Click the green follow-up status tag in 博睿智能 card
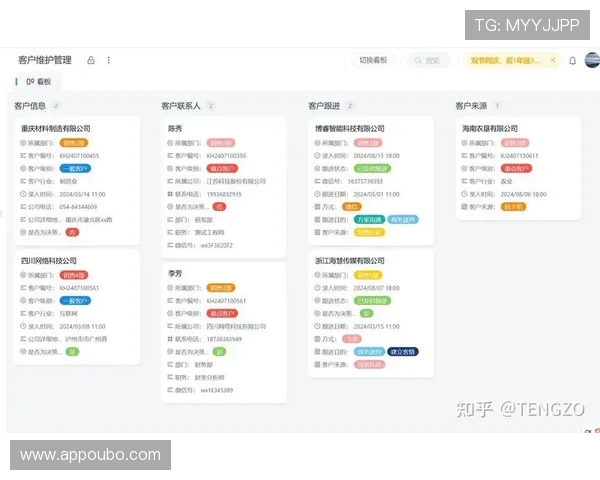Viewport: 600px width, 480px height. coord(372,168)
